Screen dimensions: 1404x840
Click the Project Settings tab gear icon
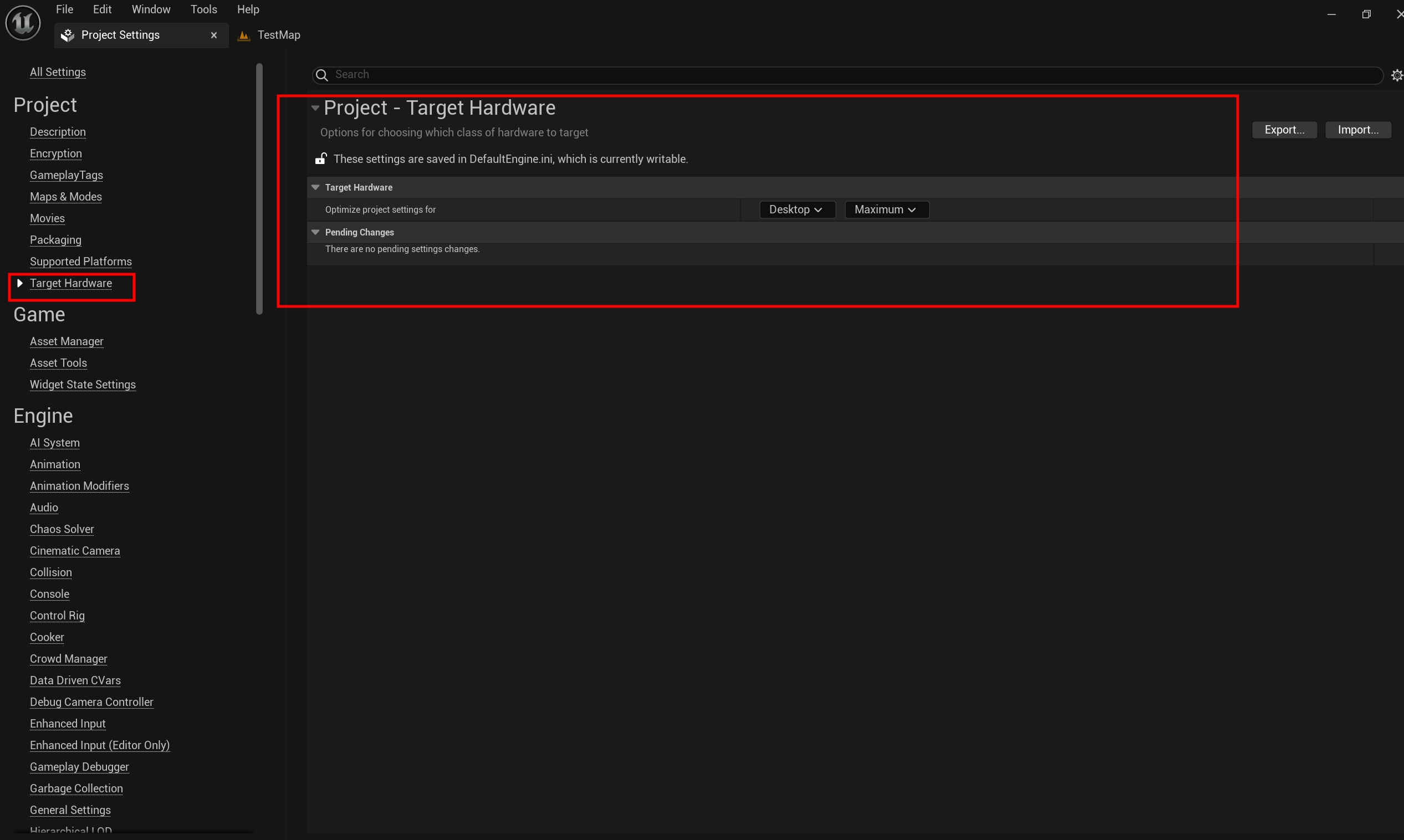point(68,35)
